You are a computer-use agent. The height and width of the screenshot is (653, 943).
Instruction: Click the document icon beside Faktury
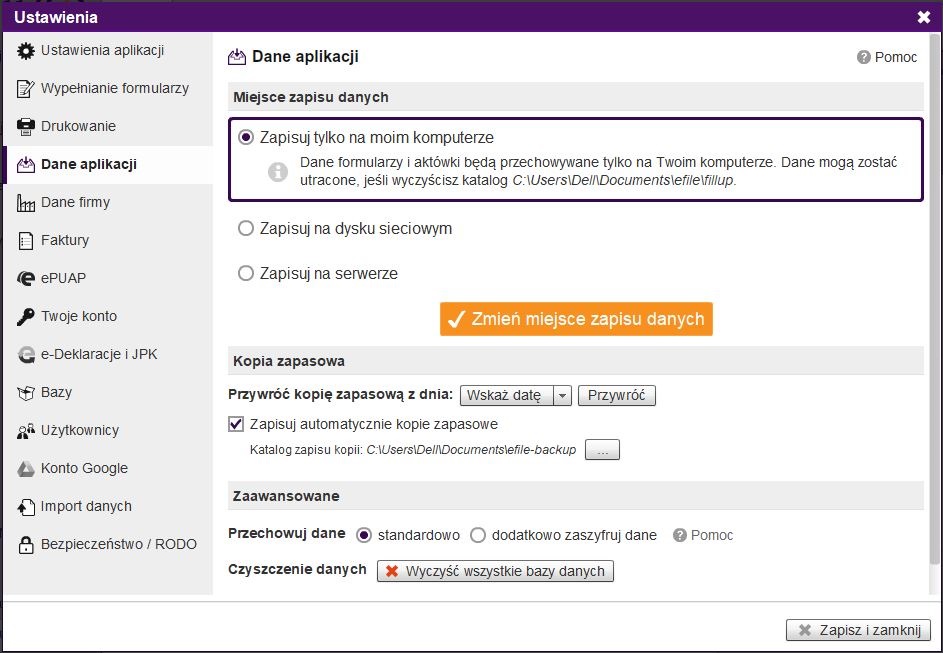pos(26,241)
